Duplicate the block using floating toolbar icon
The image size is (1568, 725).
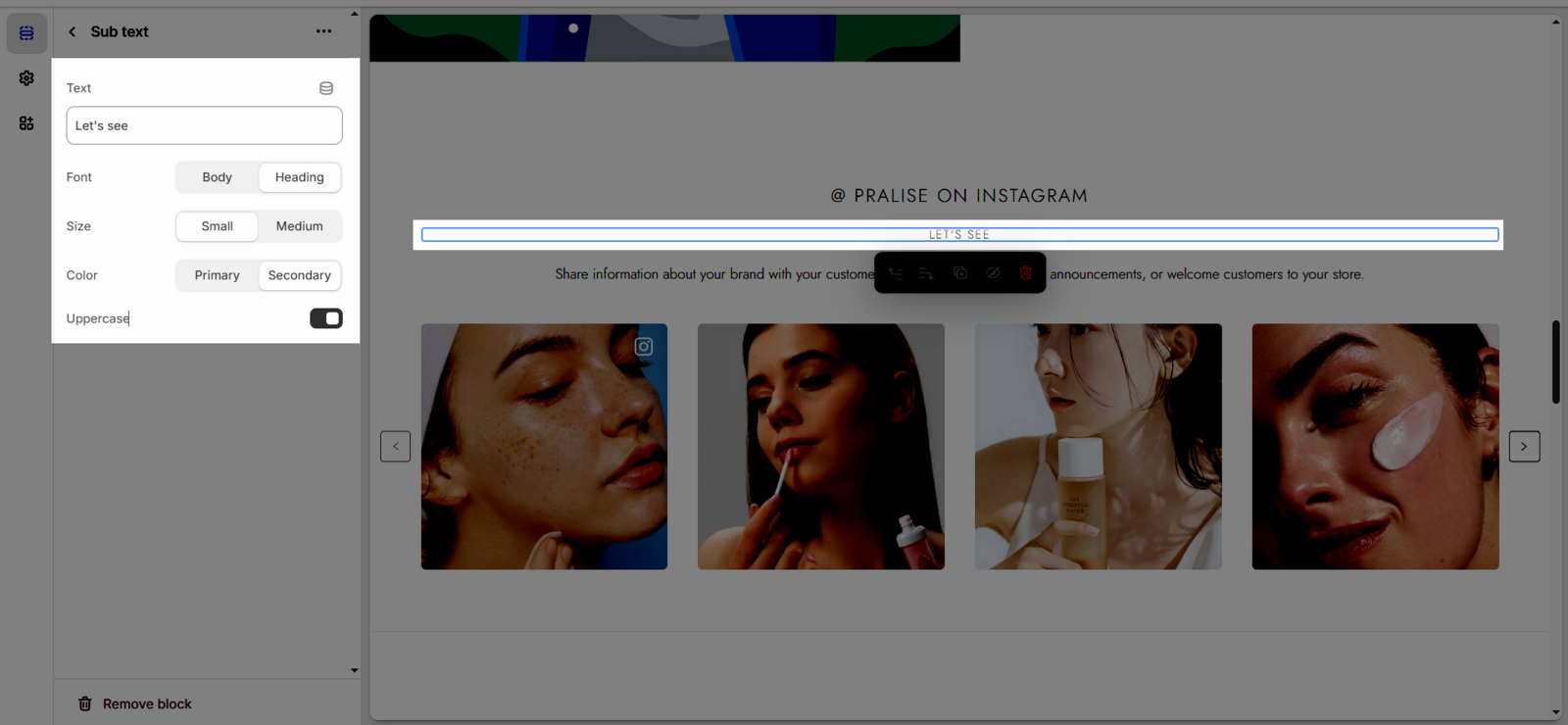[960, 273]
